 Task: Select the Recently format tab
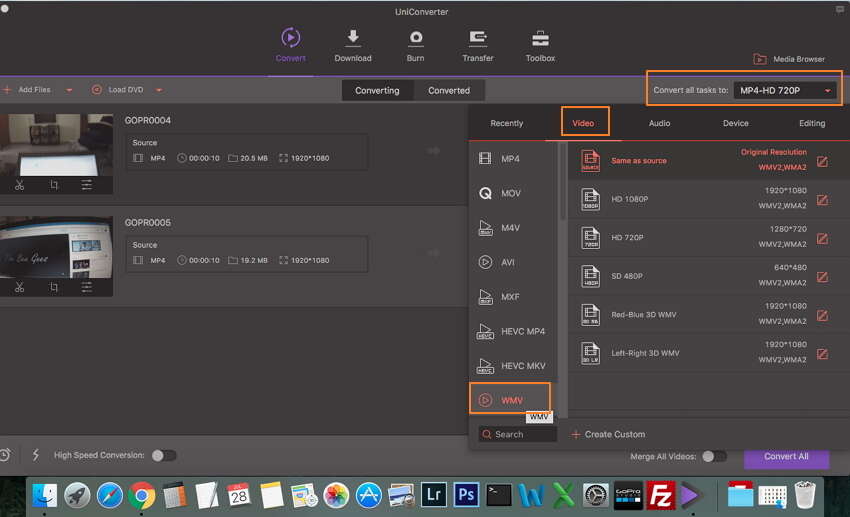click(x=507, y=123)
